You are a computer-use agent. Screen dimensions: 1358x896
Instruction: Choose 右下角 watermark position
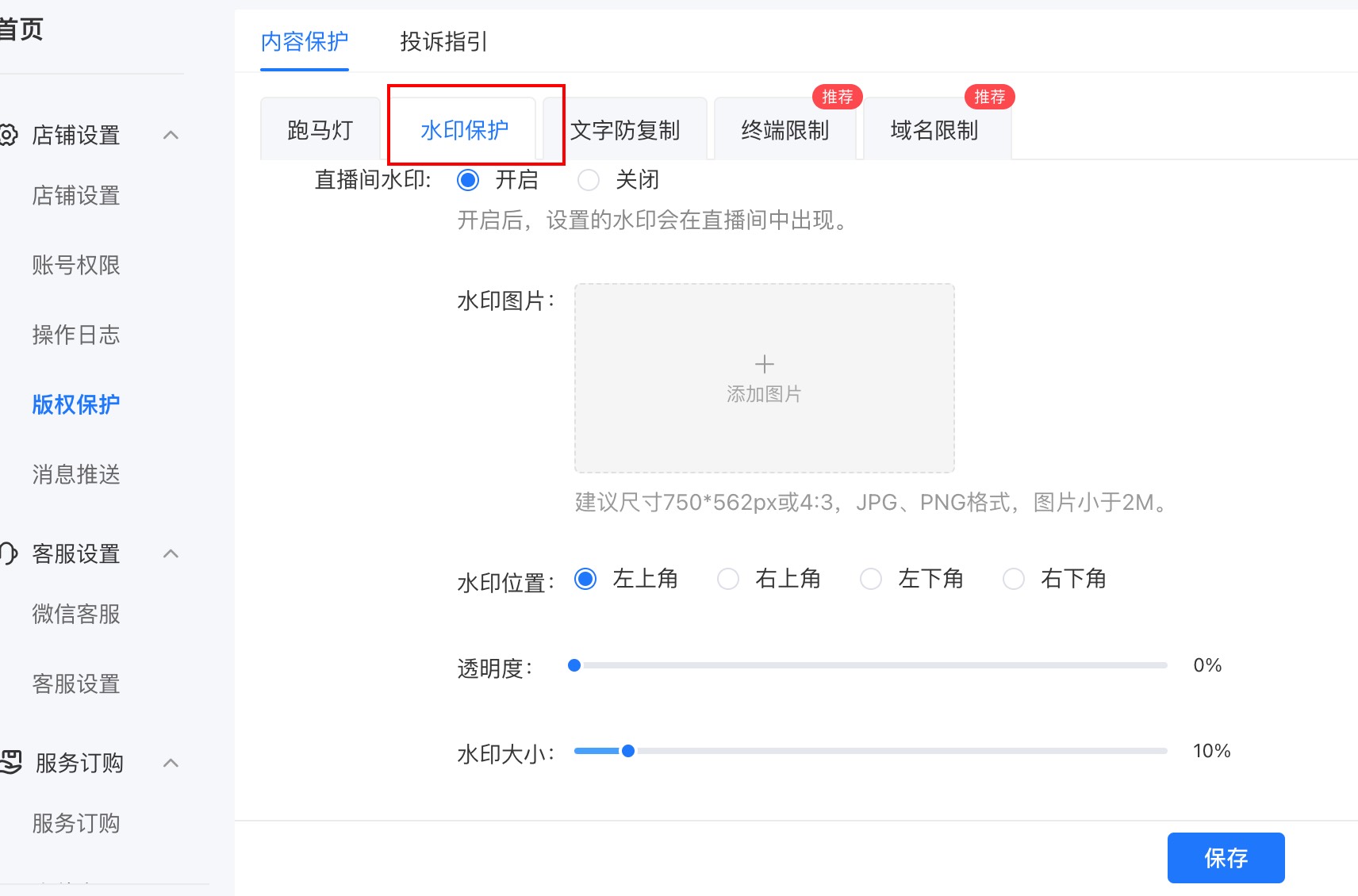click(x=1014, y=579)
